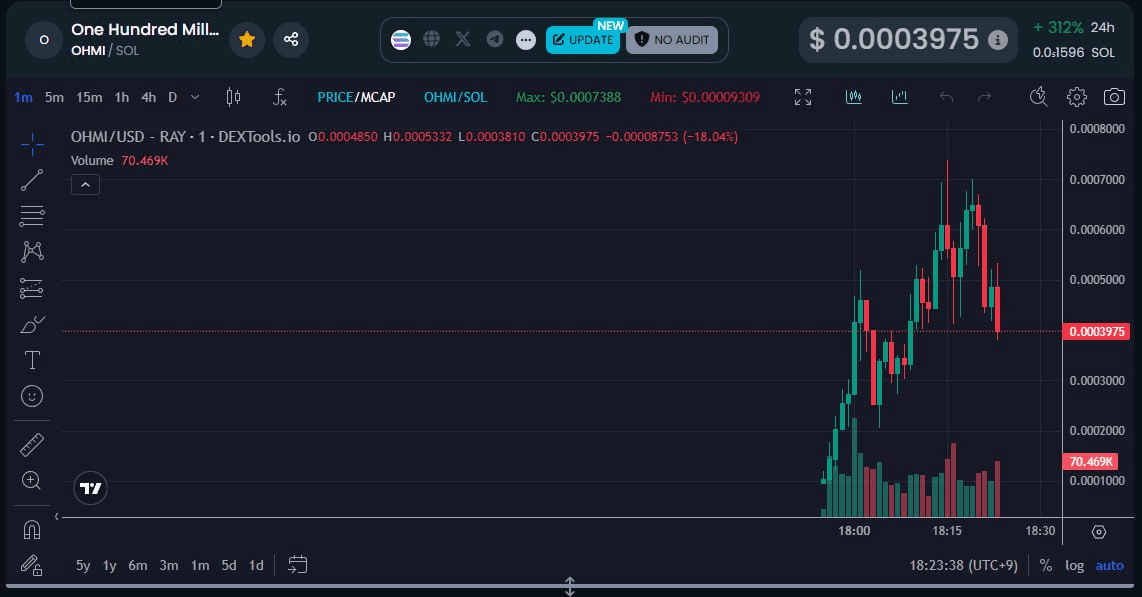Click the chart height resize handle arrow

[570, 585]
